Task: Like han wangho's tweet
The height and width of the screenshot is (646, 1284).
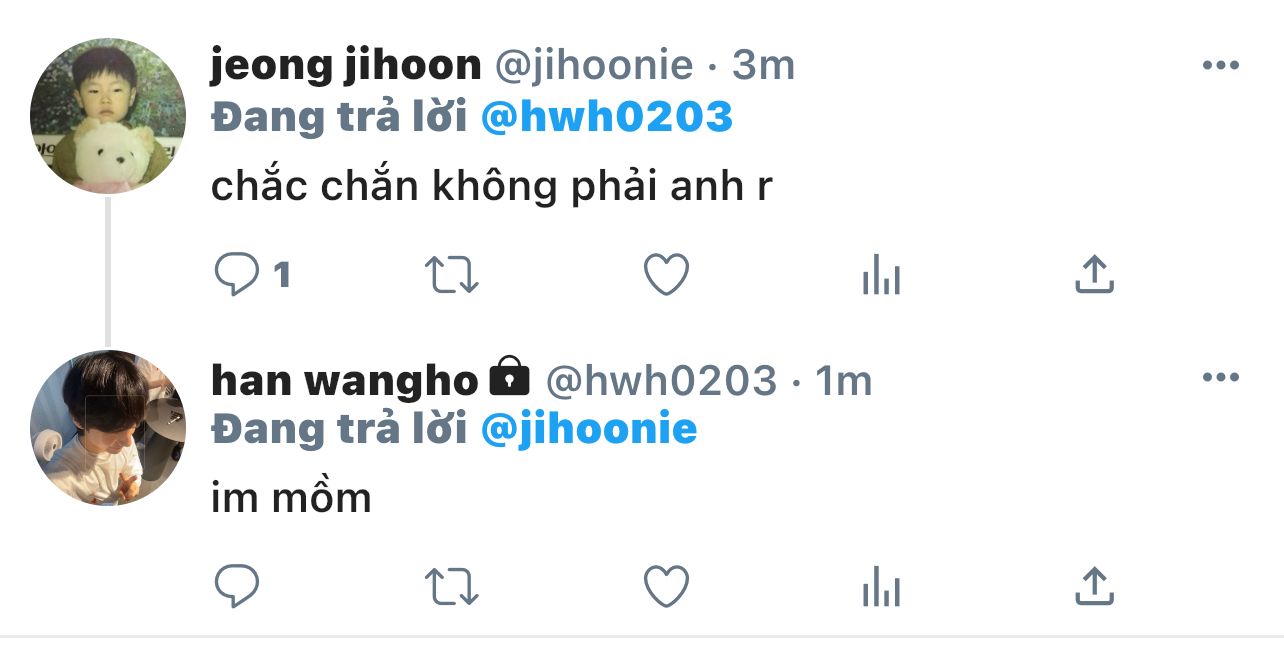Action: coord(666,586)
